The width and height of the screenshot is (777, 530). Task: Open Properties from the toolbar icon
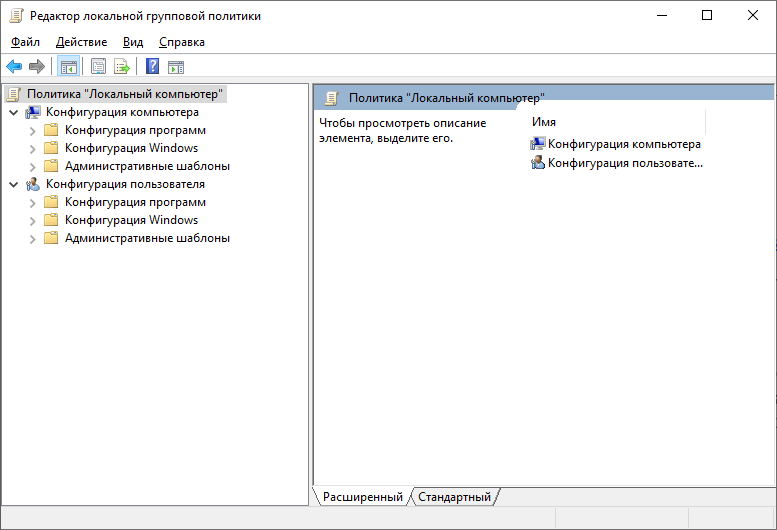[x=98, y=67]
